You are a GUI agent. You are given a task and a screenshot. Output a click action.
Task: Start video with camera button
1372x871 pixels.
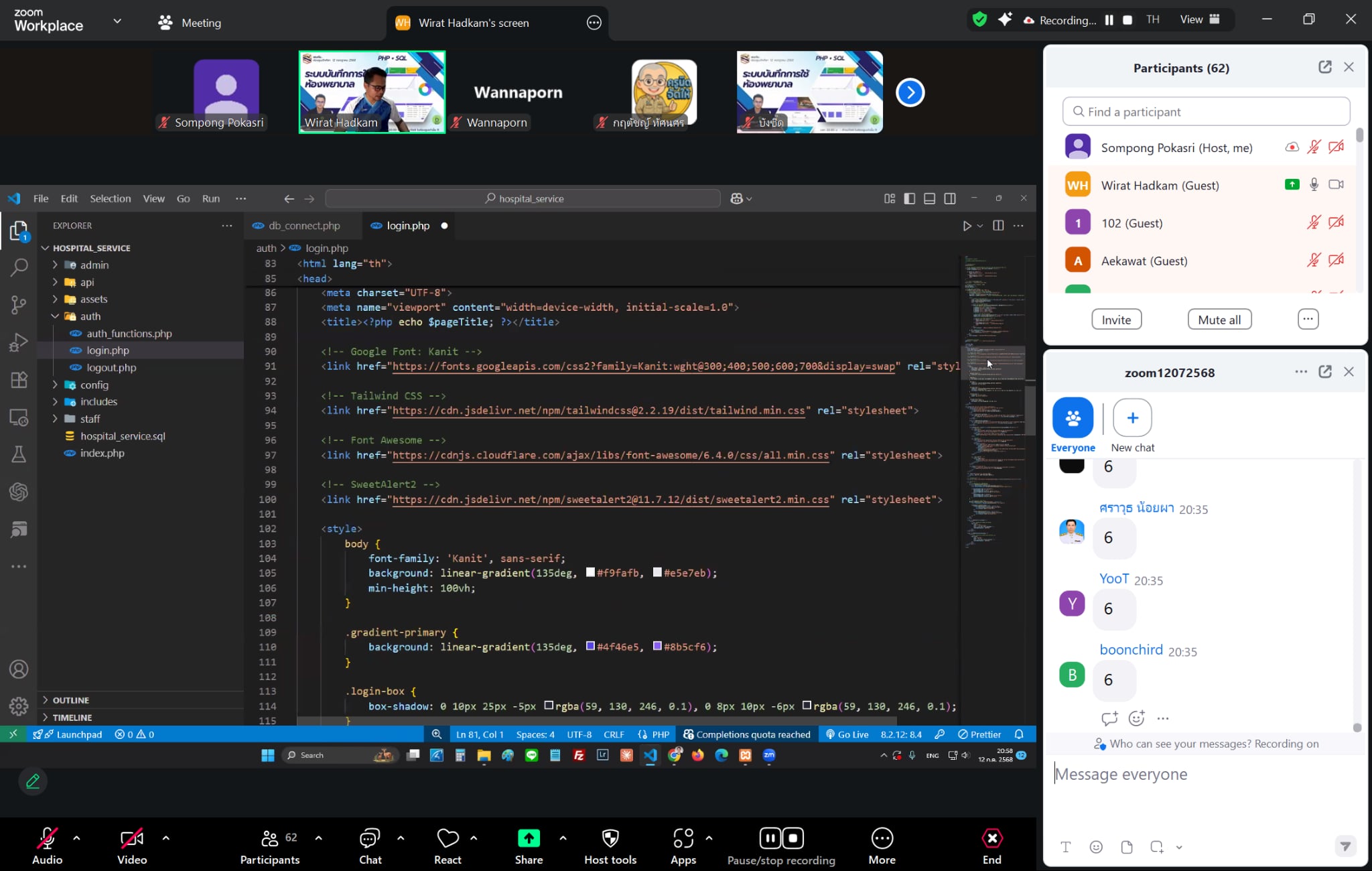(131, 838)
